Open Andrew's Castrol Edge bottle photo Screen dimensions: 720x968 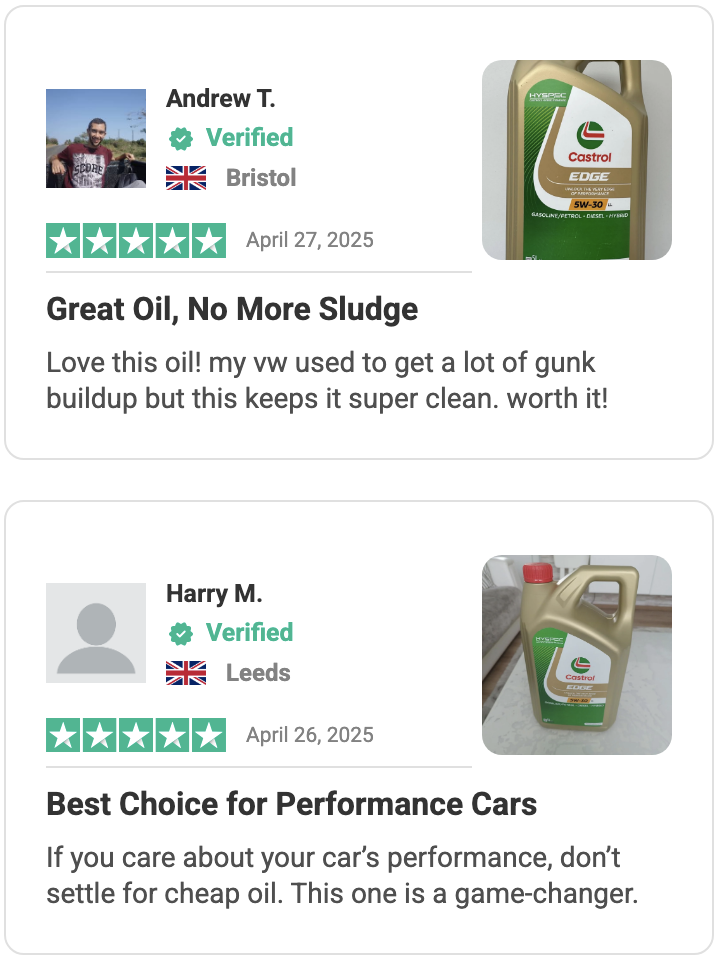click(x=577, y=160)
